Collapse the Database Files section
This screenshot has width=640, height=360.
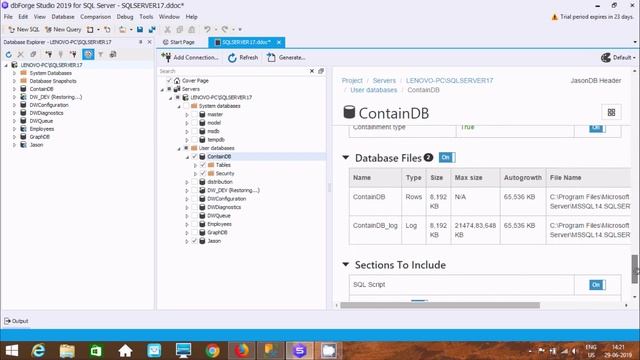pyautogui.click(x=346, y=158)
